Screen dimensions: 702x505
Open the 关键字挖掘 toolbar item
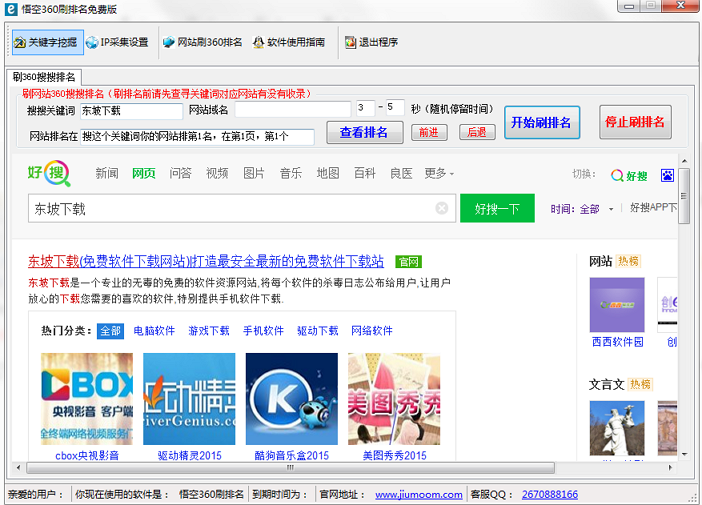coord(47,43)
